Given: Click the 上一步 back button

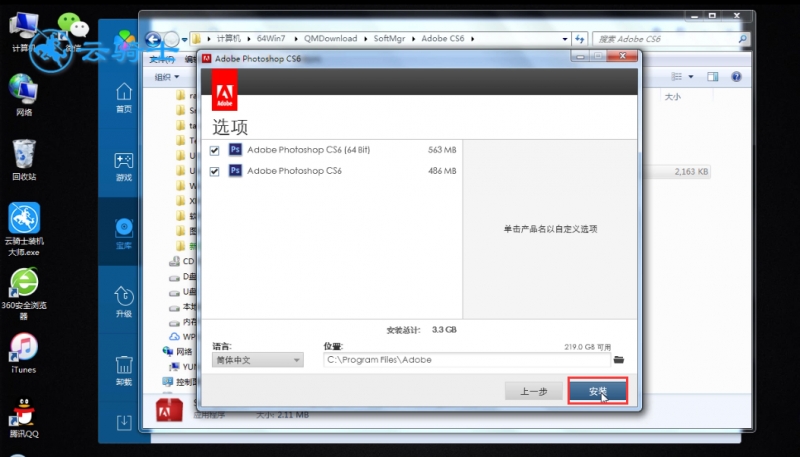Looking at the screenshot, I should (534, 391).
